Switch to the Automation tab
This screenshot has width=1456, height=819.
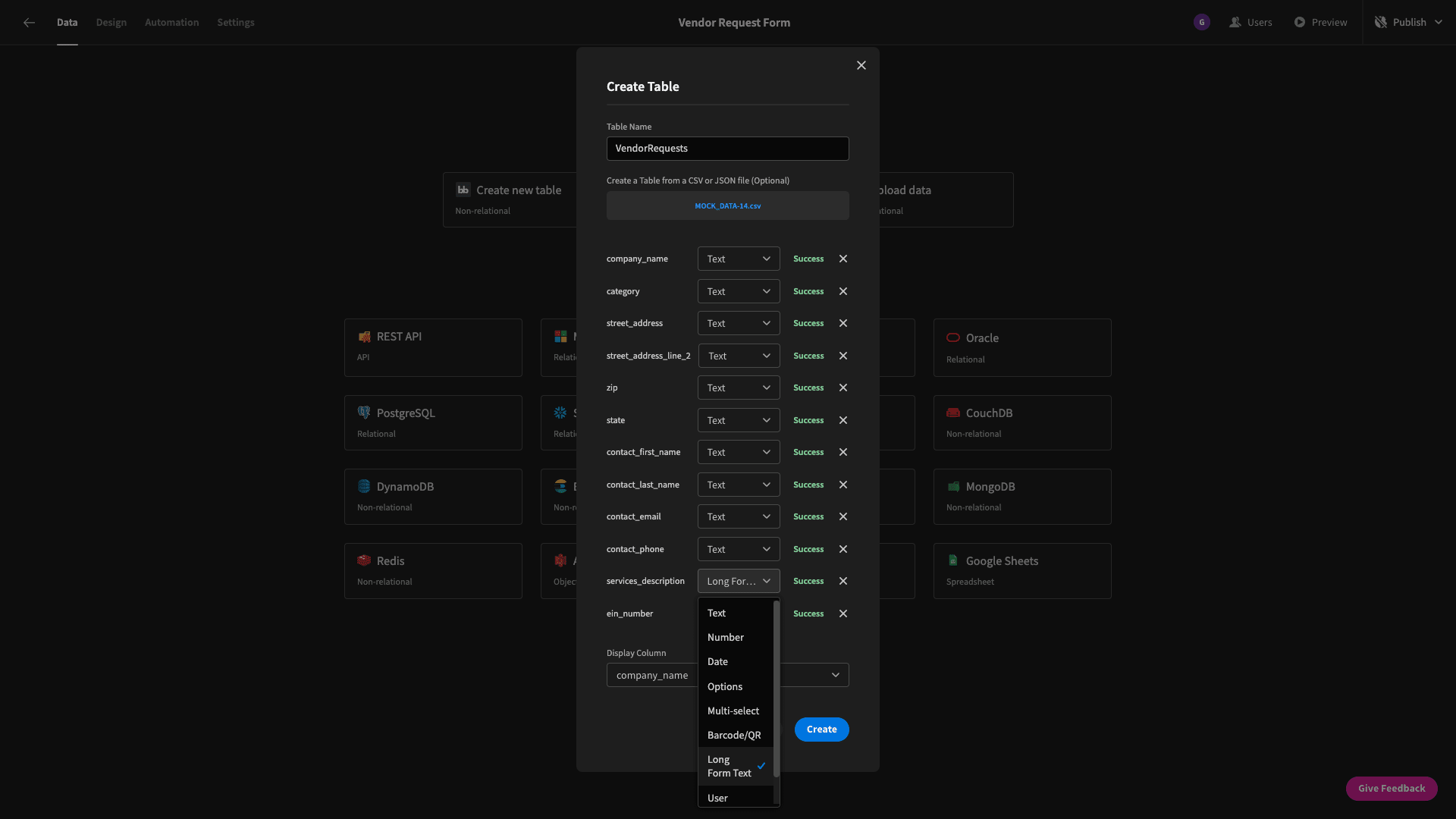coord(172,23)
